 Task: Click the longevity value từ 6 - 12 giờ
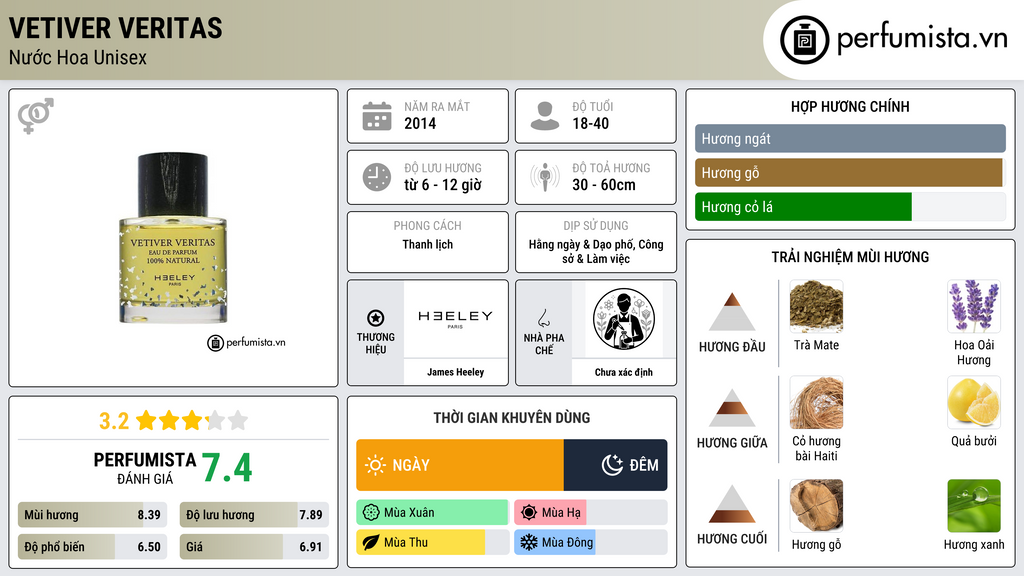tap(443, 185)
